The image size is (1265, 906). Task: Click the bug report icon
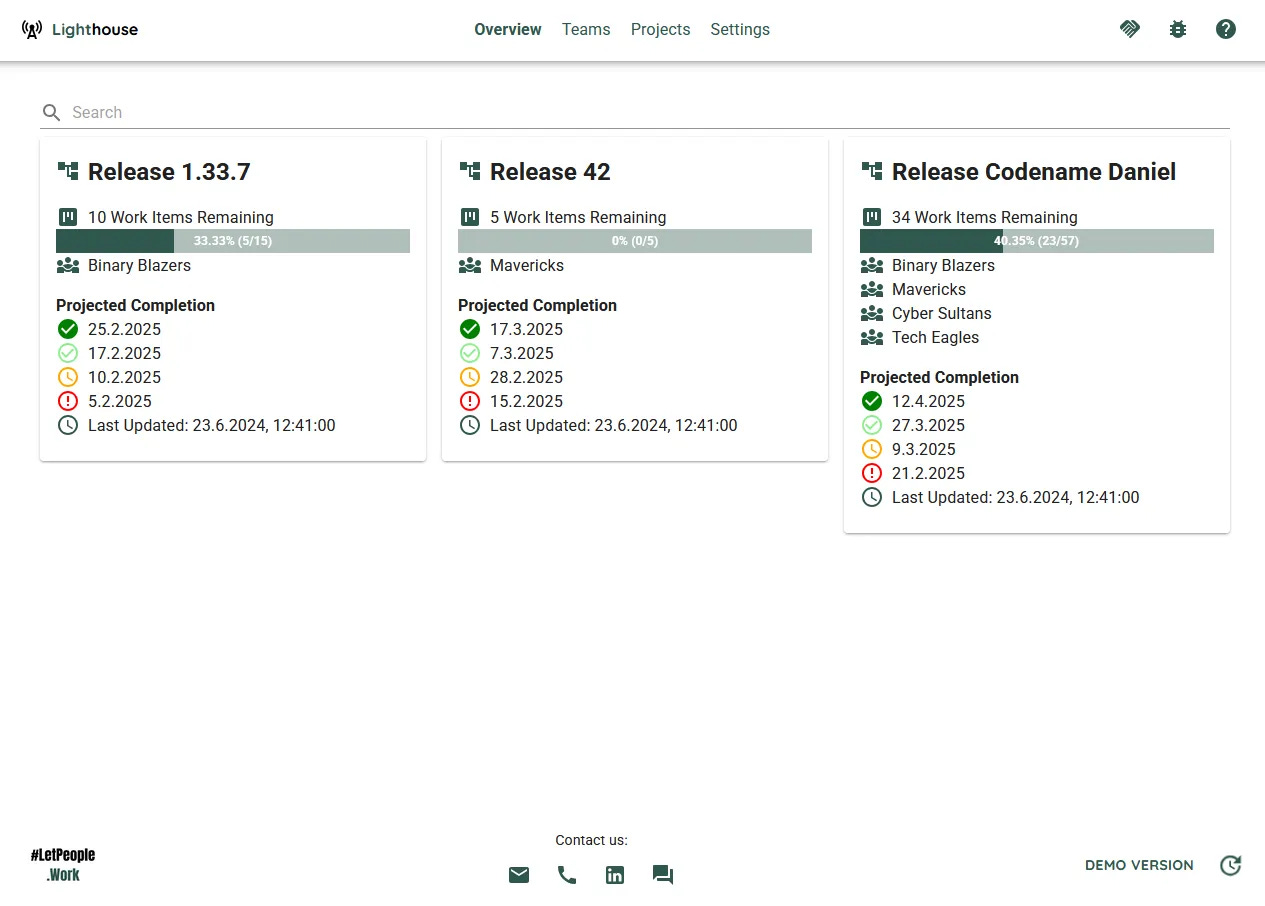[x=1178, y=29]
